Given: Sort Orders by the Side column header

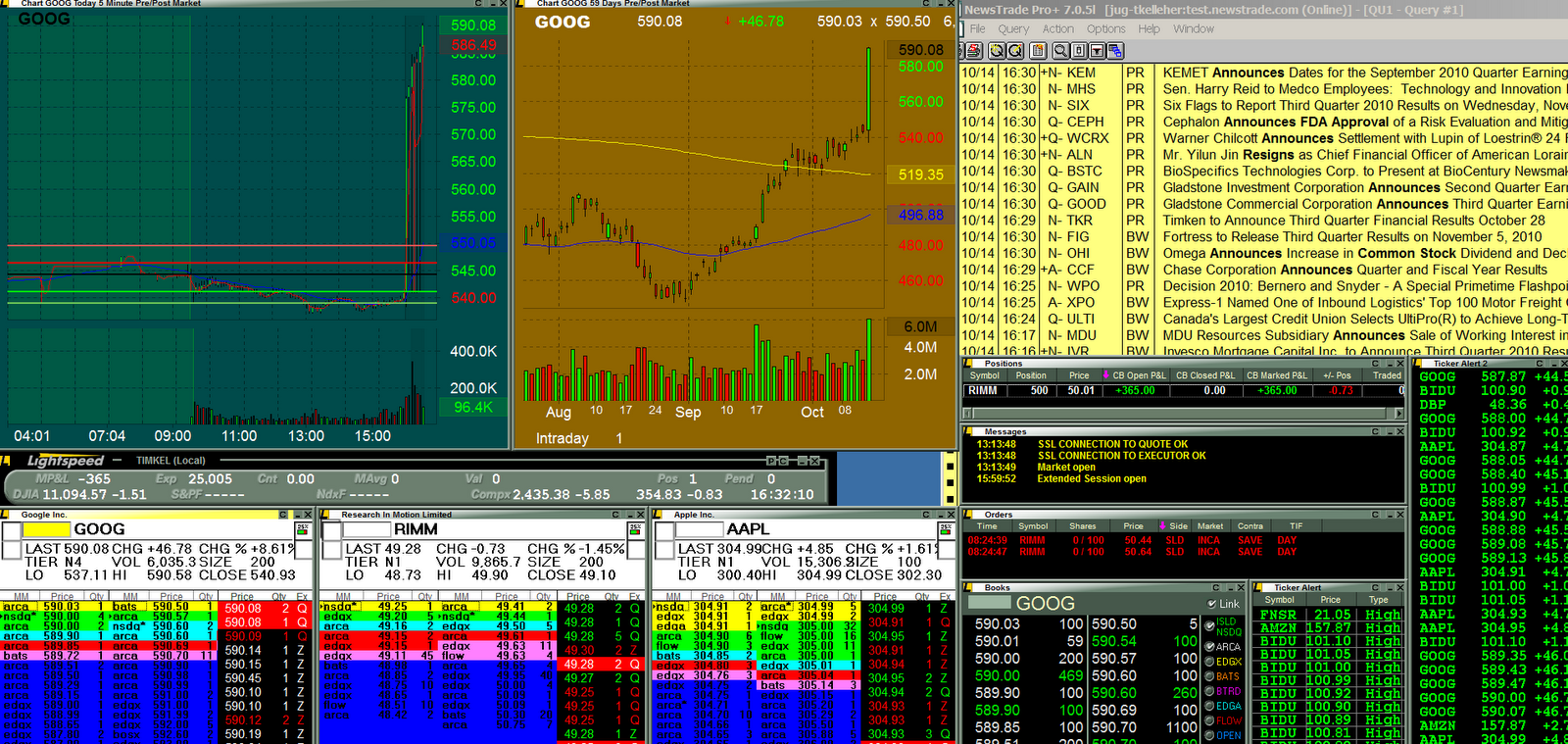Looking at the screenshot, I should click(1175, 526).
